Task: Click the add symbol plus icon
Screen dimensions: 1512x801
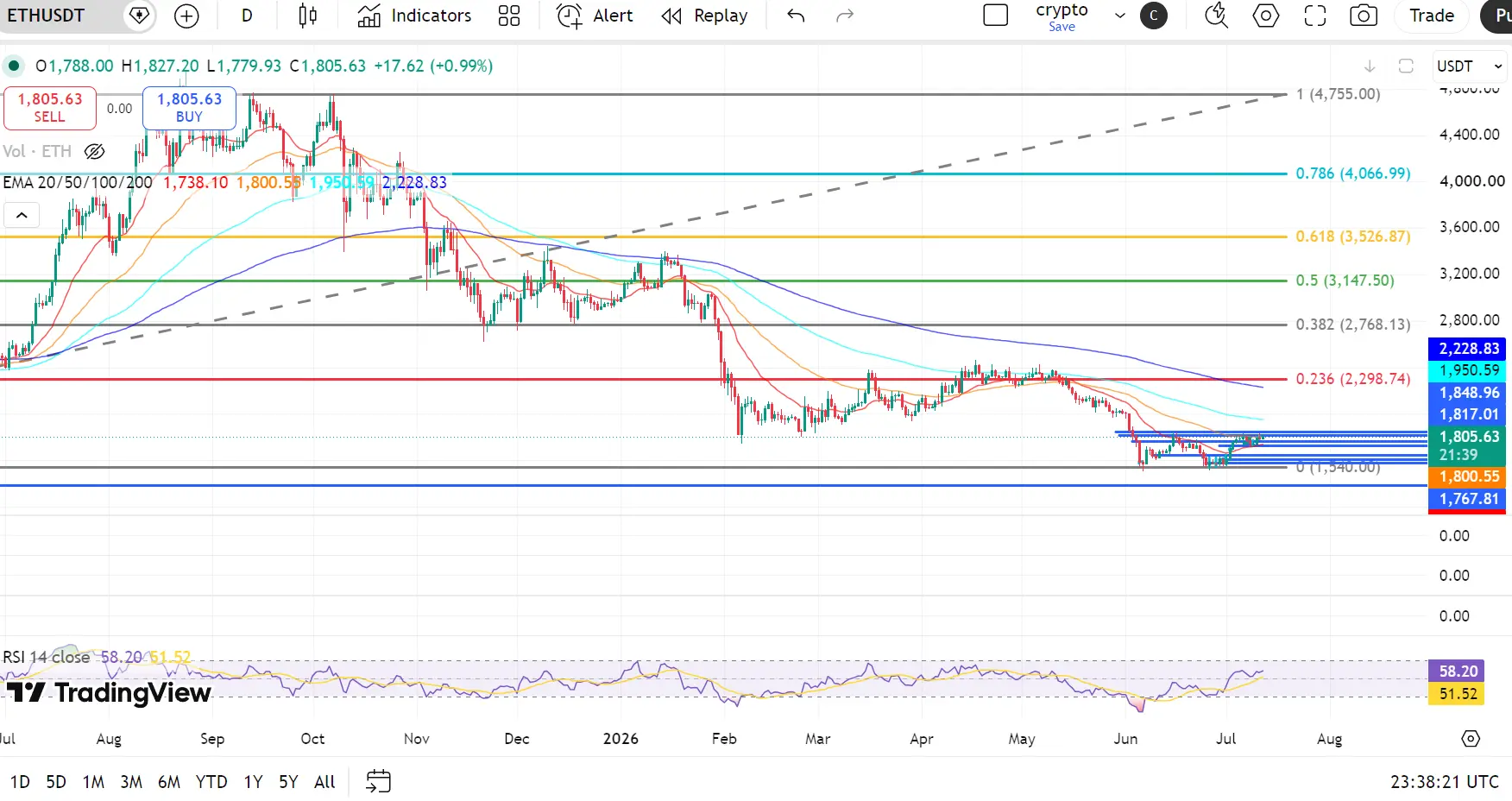Action: [x=186, y=16]
